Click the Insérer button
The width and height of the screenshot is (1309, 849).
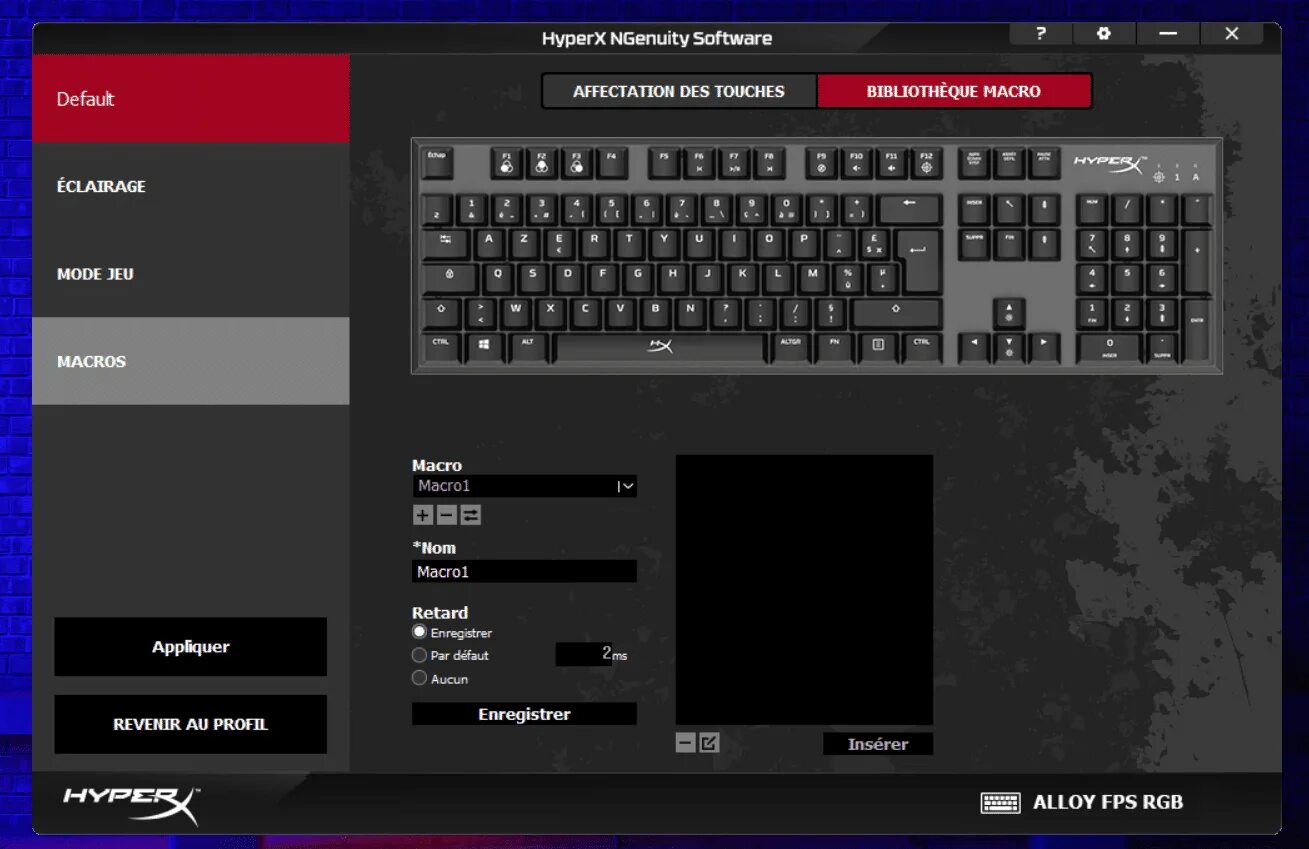coord(878,744)
